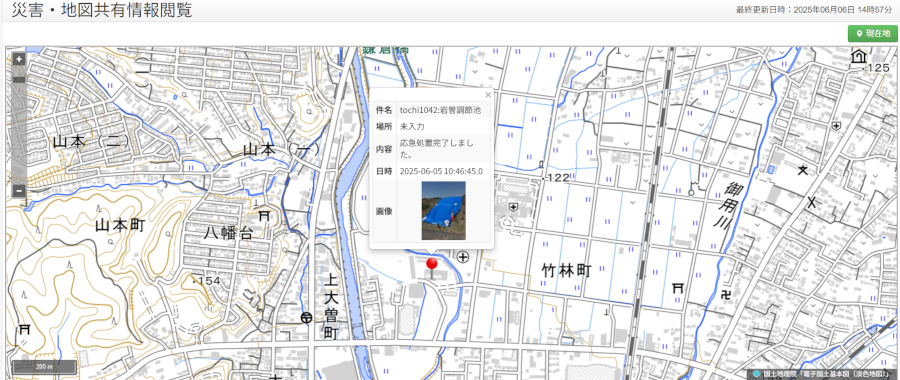Zoom out with the minus button

[x=19, y=191]
